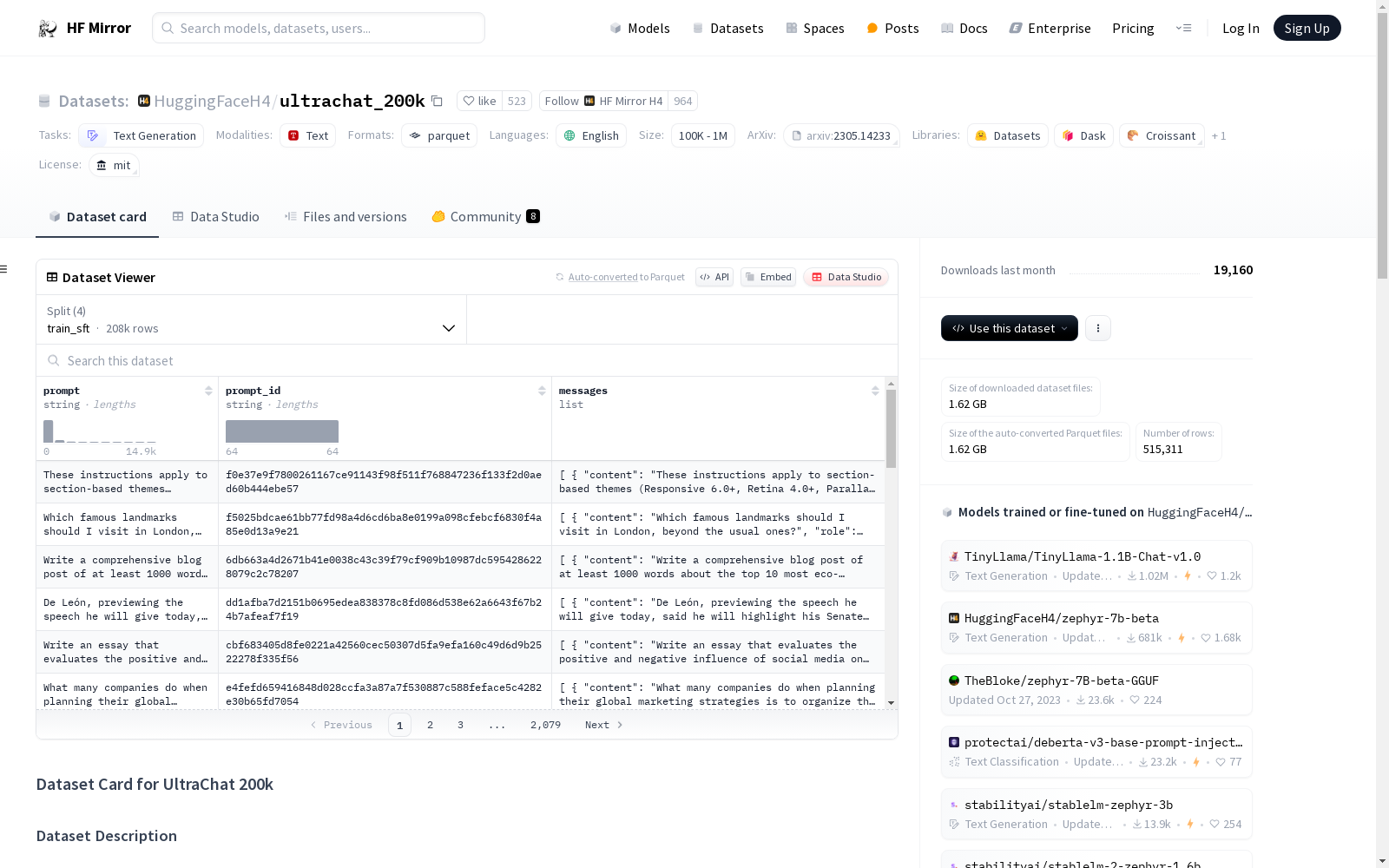Click the Log In link
This screenshot has width=1389, height=868.
click(1241, 28)
